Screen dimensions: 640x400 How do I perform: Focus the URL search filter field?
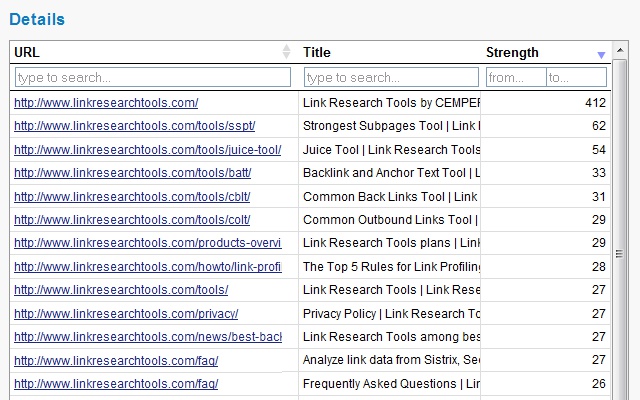[153, 77]
